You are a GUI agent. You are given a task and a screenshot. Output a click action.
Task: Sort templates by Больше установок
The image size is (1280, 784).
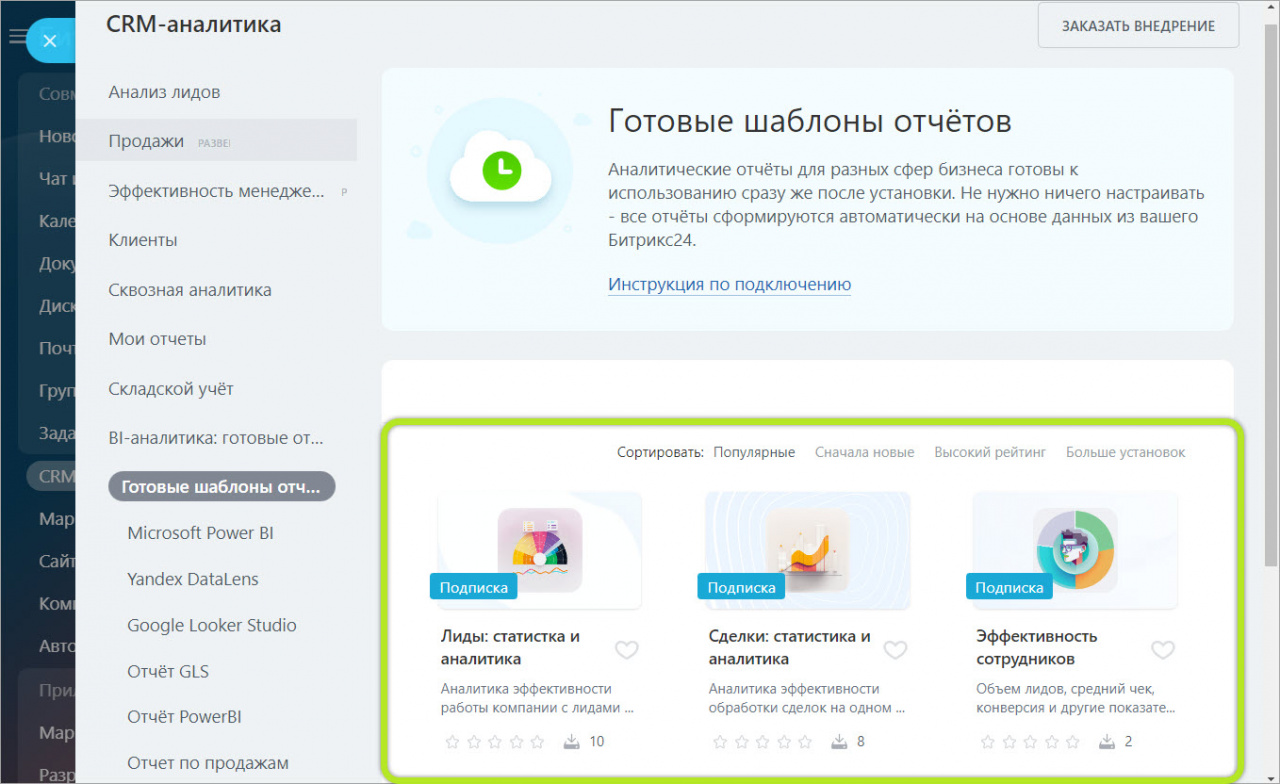click(1125, 452)
